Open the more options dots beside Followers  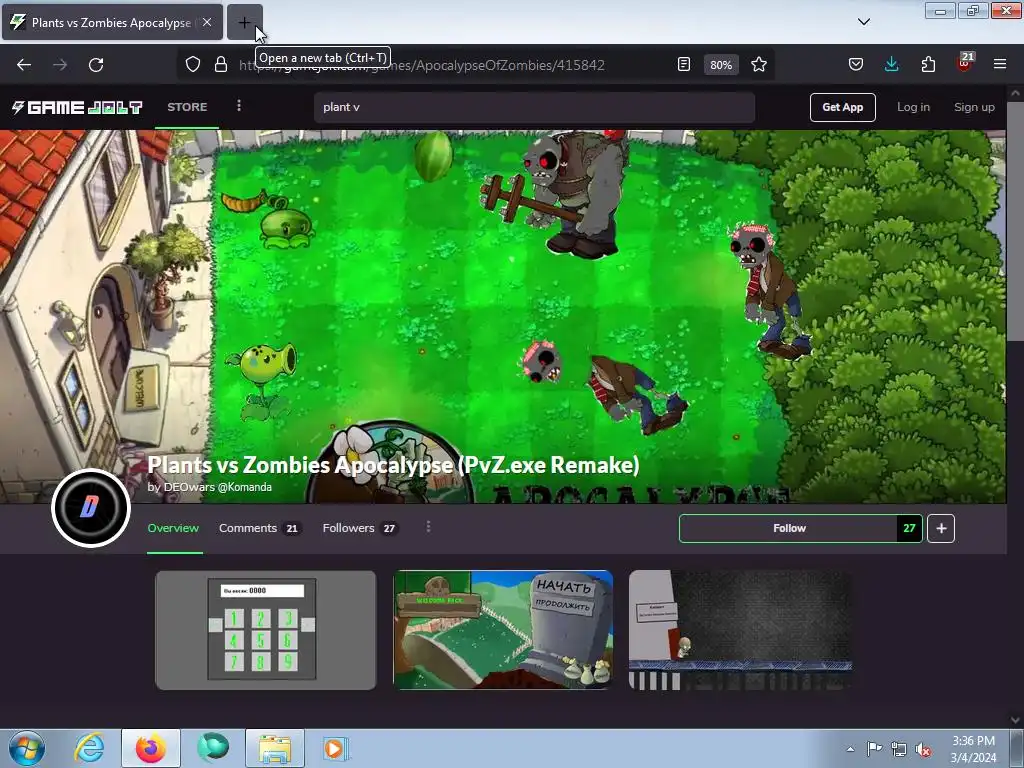pyautogui.click(x=428, y=526)
